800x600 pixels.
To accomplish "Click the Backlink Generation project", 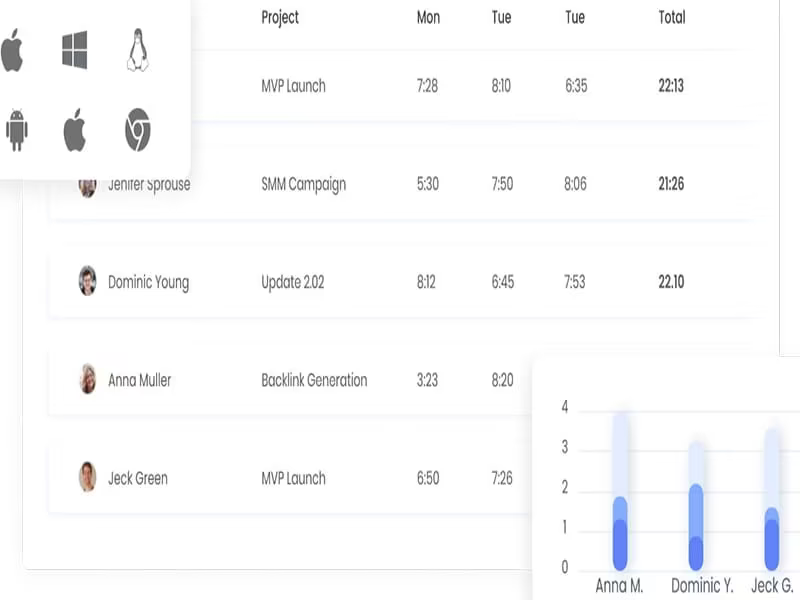I will pos(314,380).
